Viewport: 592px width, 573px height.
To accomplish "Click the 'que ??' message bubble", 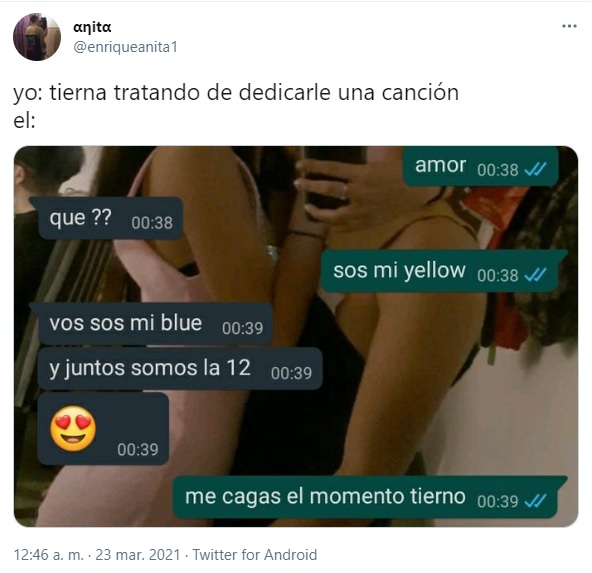I will pyautogui.click(x=107, y=218).
